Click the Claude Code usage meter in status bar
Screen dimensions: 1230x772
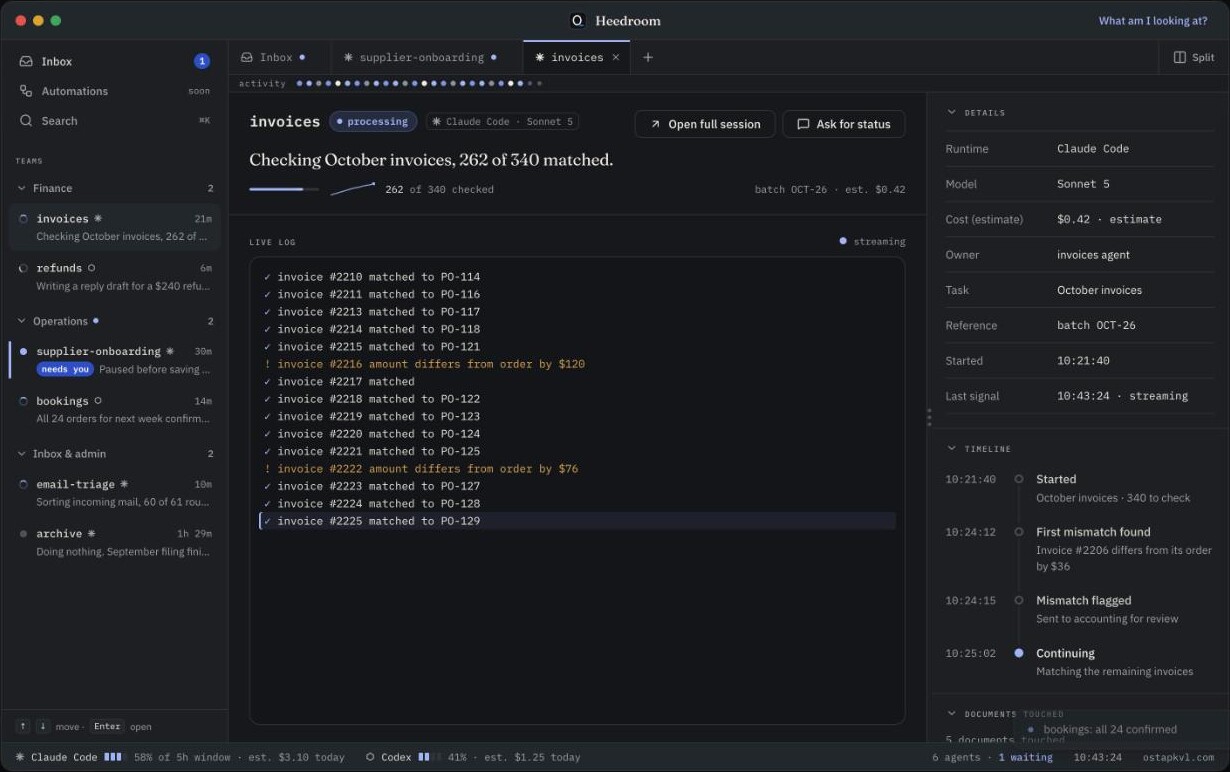click(113, 757)
